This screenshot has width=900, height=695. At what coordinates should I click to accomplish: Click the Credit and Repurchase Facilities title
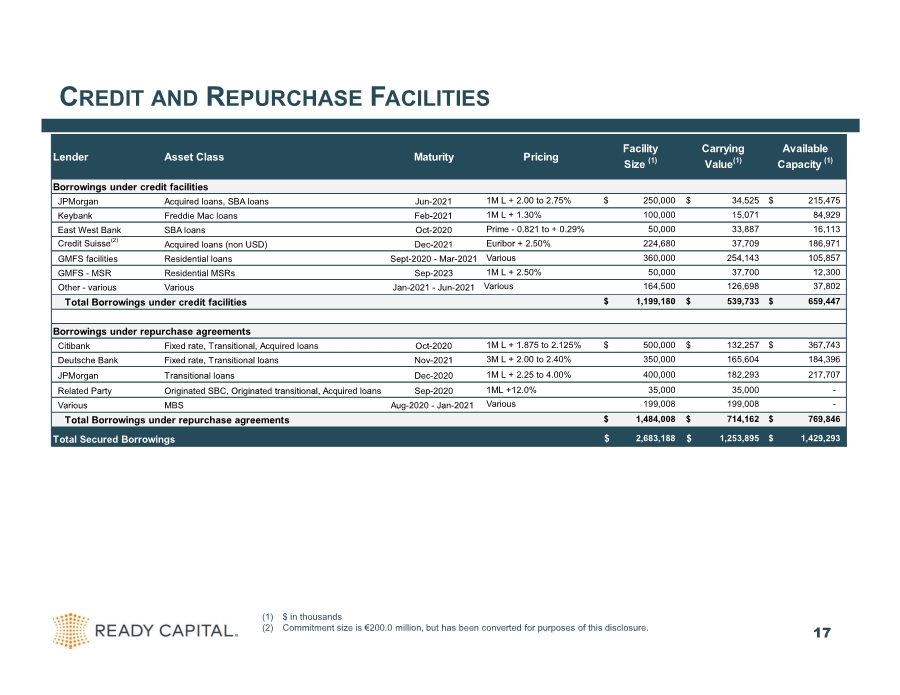pyautogui.click(x=274, y=97)
